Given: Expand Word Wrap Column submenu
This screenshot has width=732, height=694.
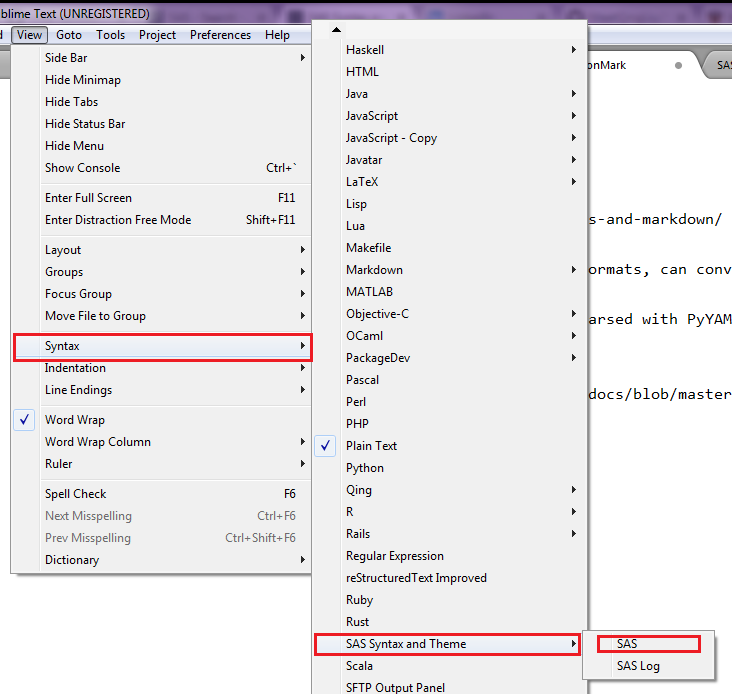Looking at the screenshot, I should pyautogui.click(x=162, y=442).
